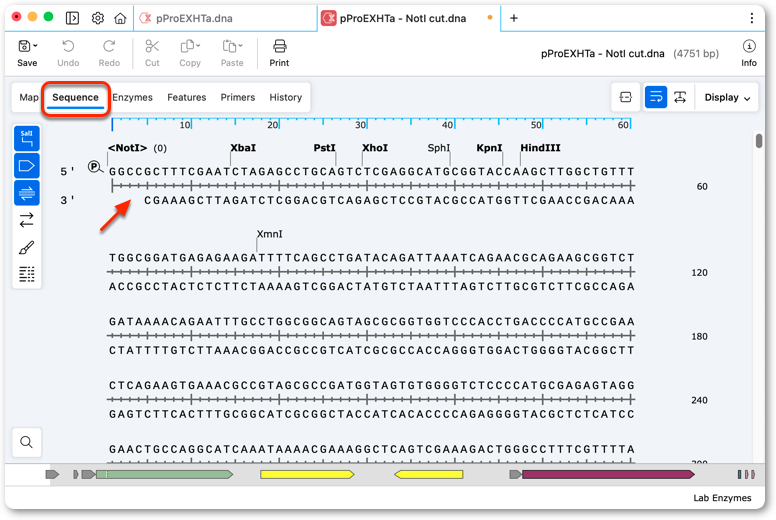Click the purple feature arrow in minimap
This screenshot has height=520, width=776.
[608, 474]
